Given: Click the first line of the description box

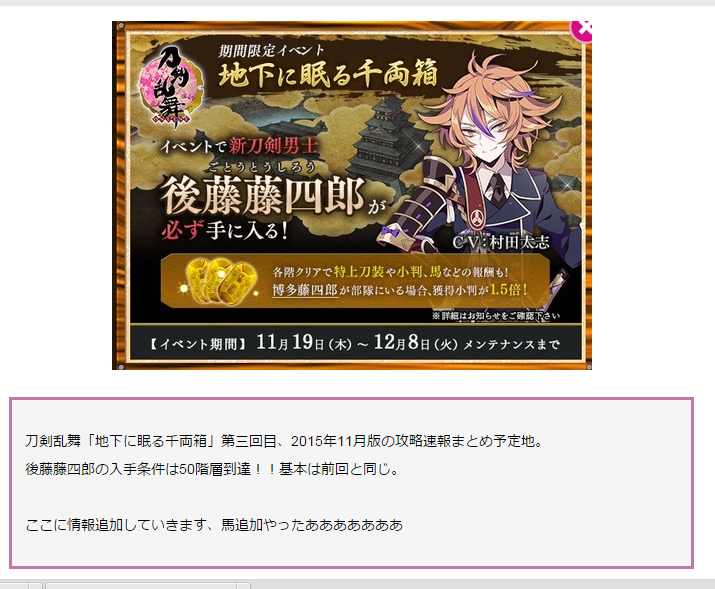Looking at the screenshot, I should (285, 441).
